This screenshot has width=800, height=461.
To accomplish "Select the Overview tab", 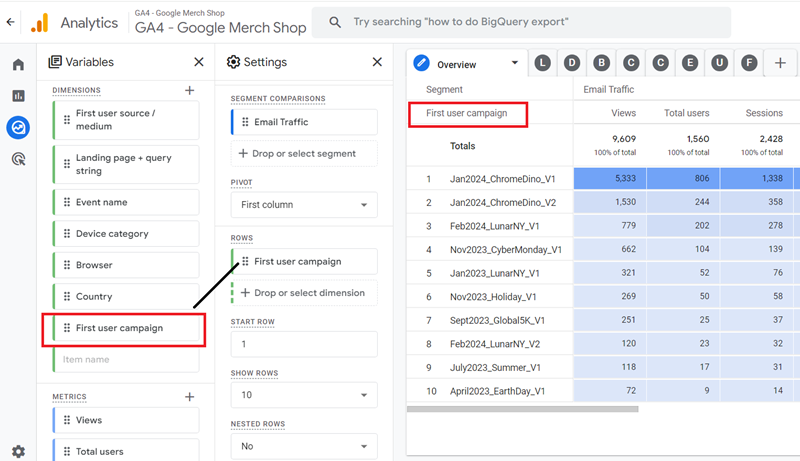I will [456, 65].
